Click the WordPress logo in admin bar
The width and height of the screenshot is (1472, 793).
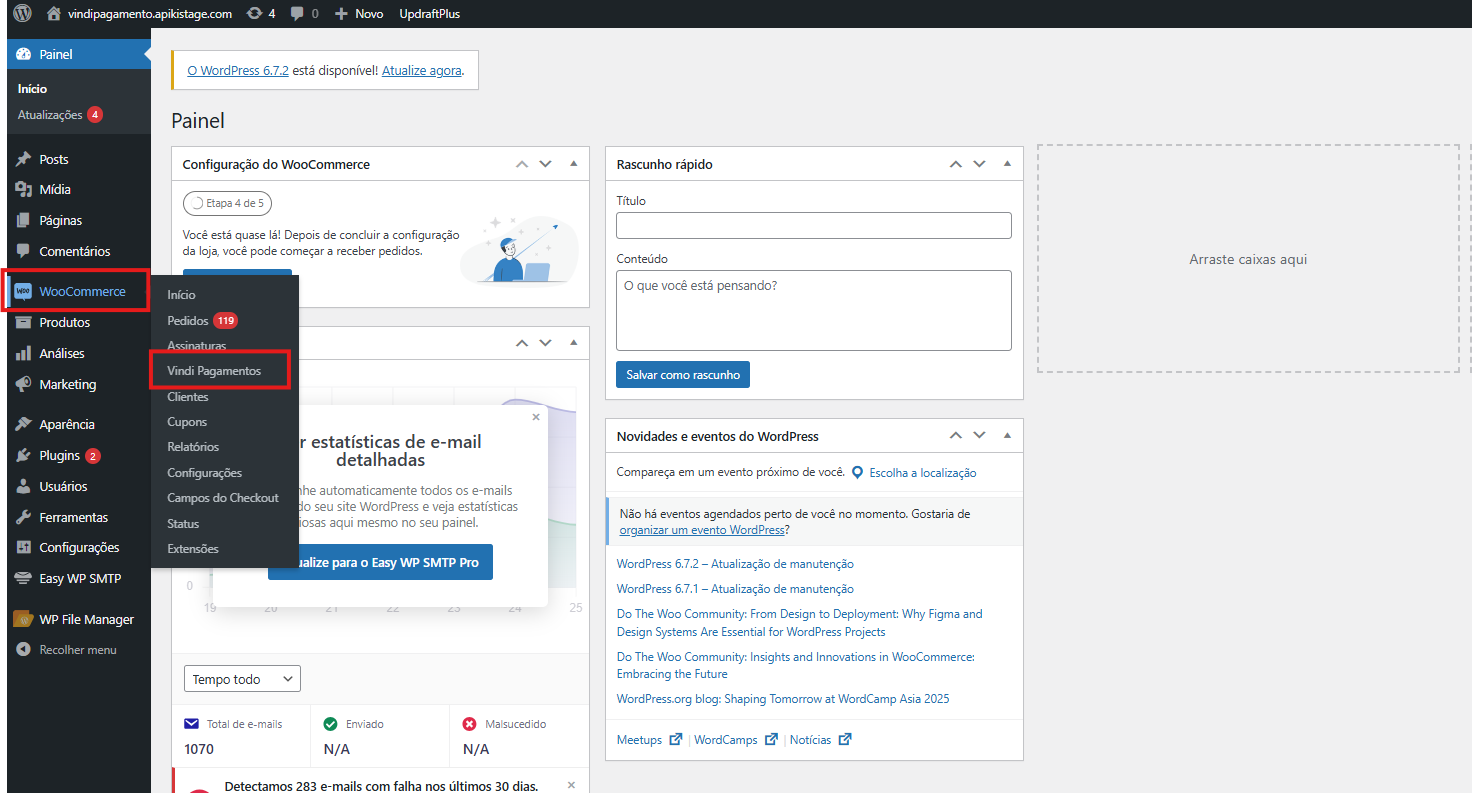(22, 14)
